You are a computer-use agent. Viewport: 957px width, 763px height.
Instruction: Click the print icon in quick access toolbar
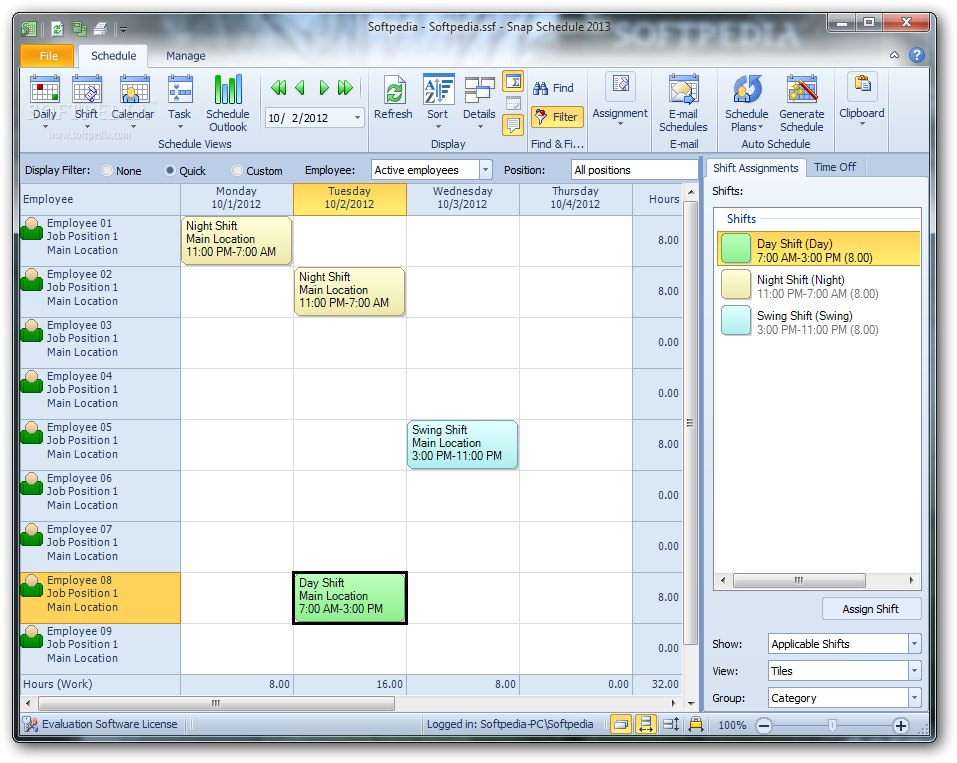[100, 29]
